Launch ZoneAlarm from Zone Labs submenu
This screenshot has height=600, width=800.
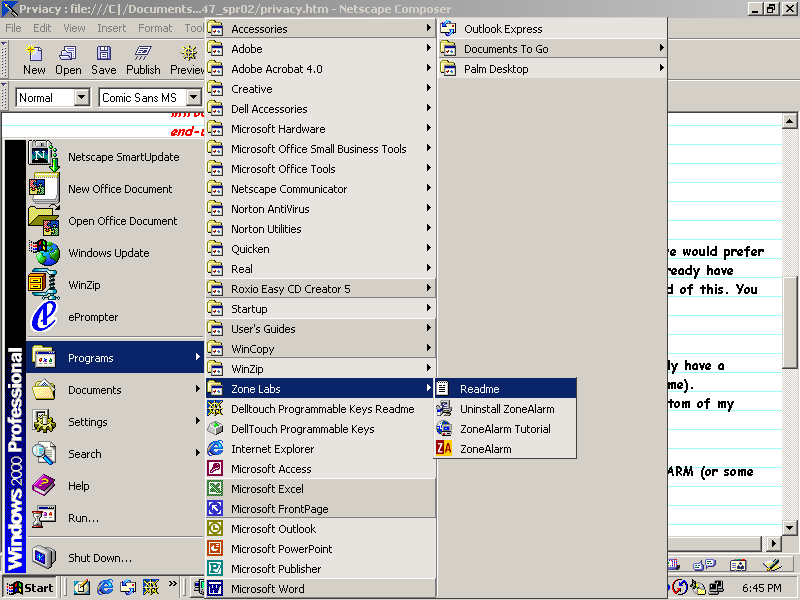(x=505, y=449)
